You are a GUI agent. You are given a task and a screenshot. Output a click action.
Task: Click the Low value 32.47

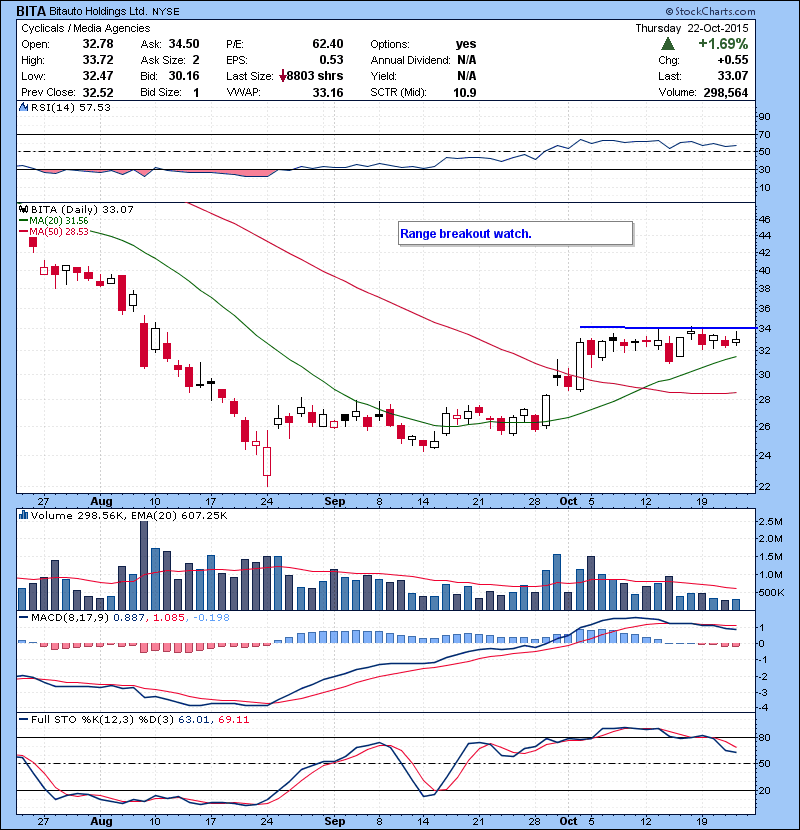point(98,76)
